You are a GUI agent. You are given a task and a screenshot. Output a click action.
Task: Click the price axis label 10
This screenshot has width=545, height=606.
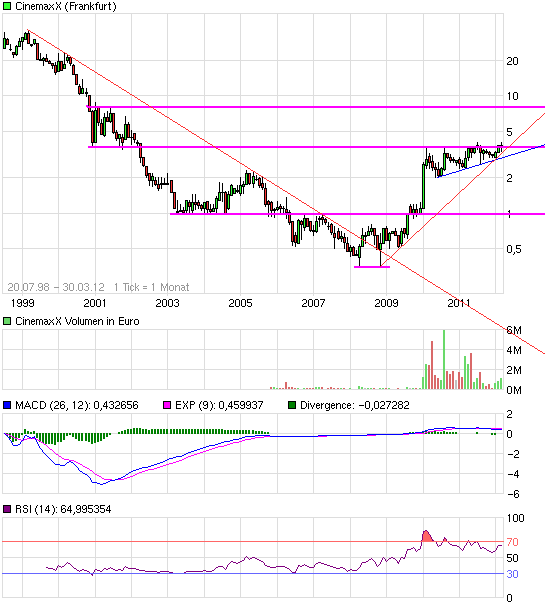click(x=513, y=96)
